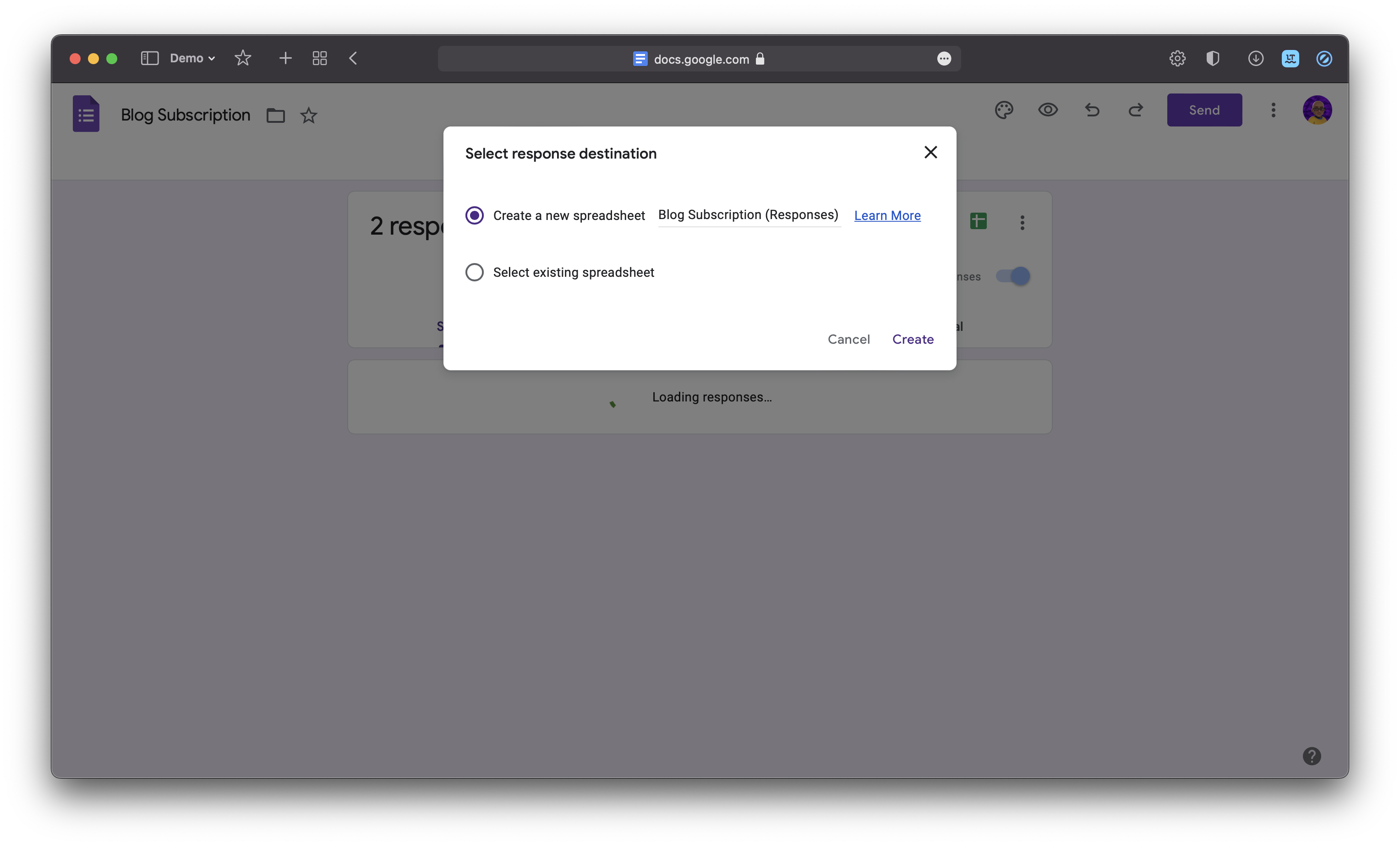Click the green Sheets link icon
The width and height of the screenshot is (1400, 846).
click(x=979, y=221)
